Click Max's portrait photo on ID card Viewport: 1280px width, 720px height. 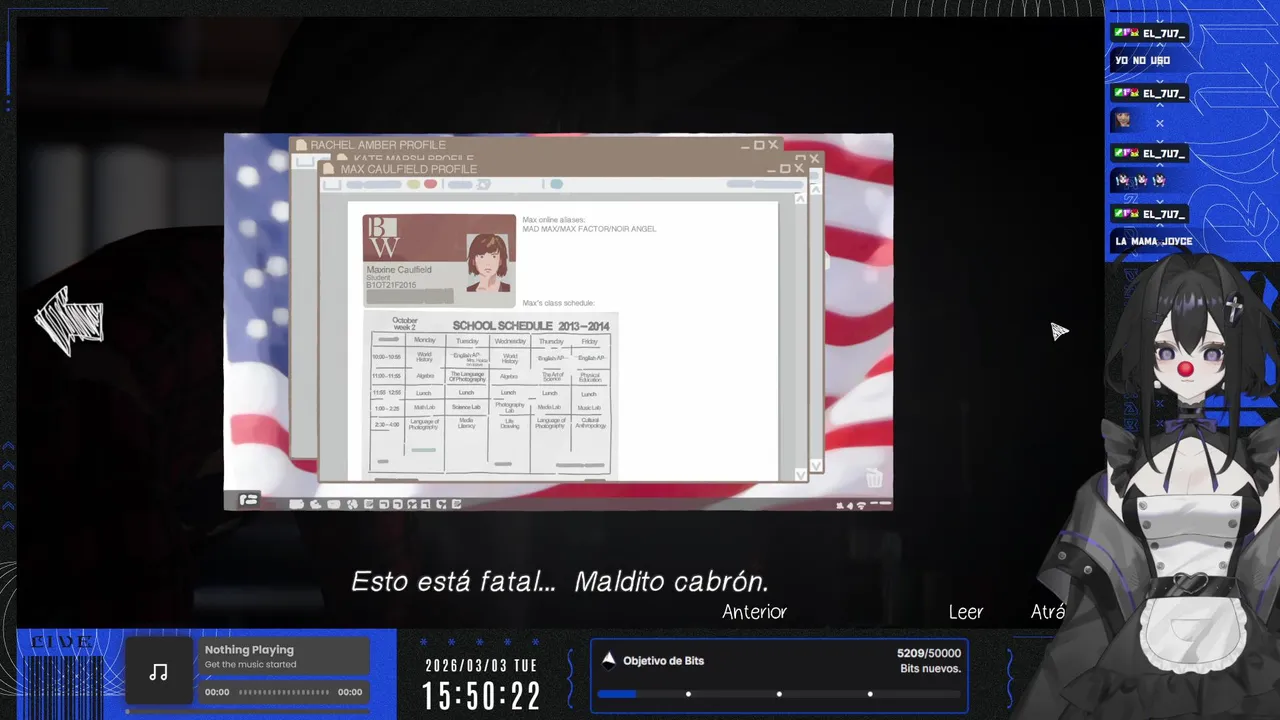[490, 261]
